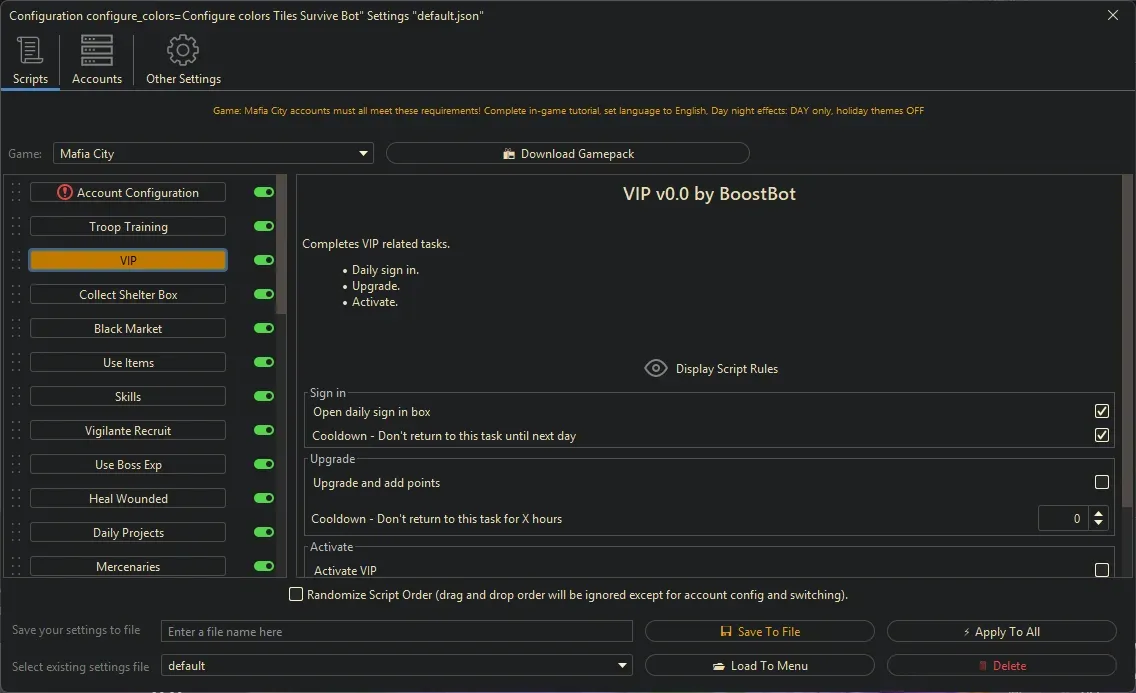Open the Scripts tab icon
Screen dimensions: 1136x693
30,50
